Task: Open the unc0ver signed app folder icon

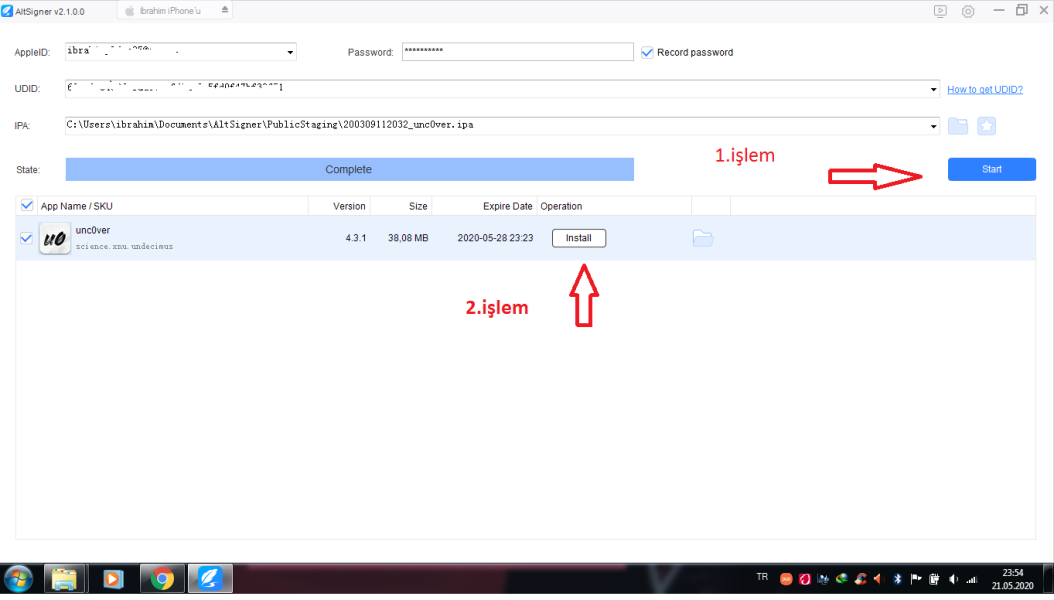Action: click(x=702, y=238)
